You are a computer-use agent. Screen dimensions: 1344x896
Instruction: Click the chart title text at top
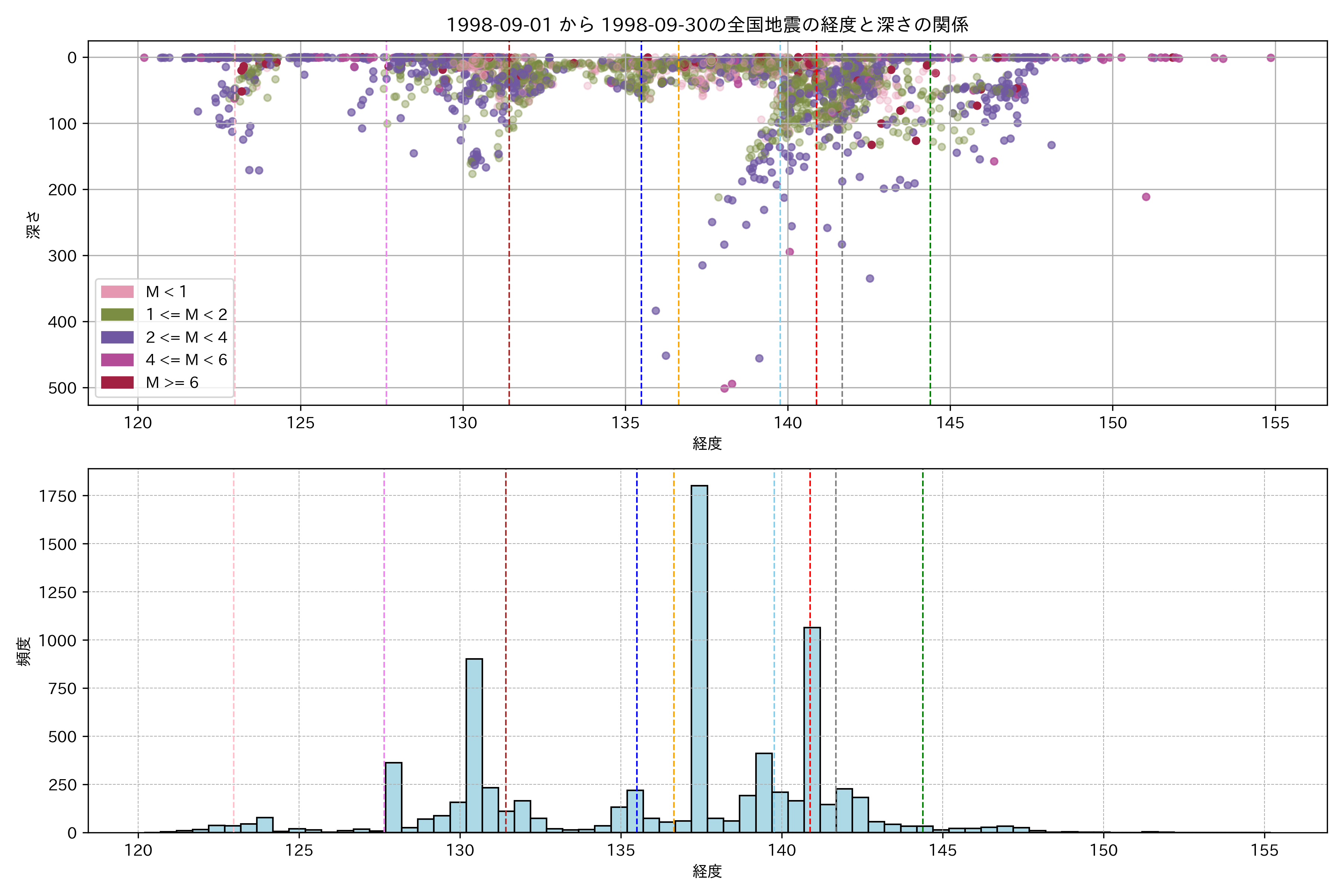(707, 25)
